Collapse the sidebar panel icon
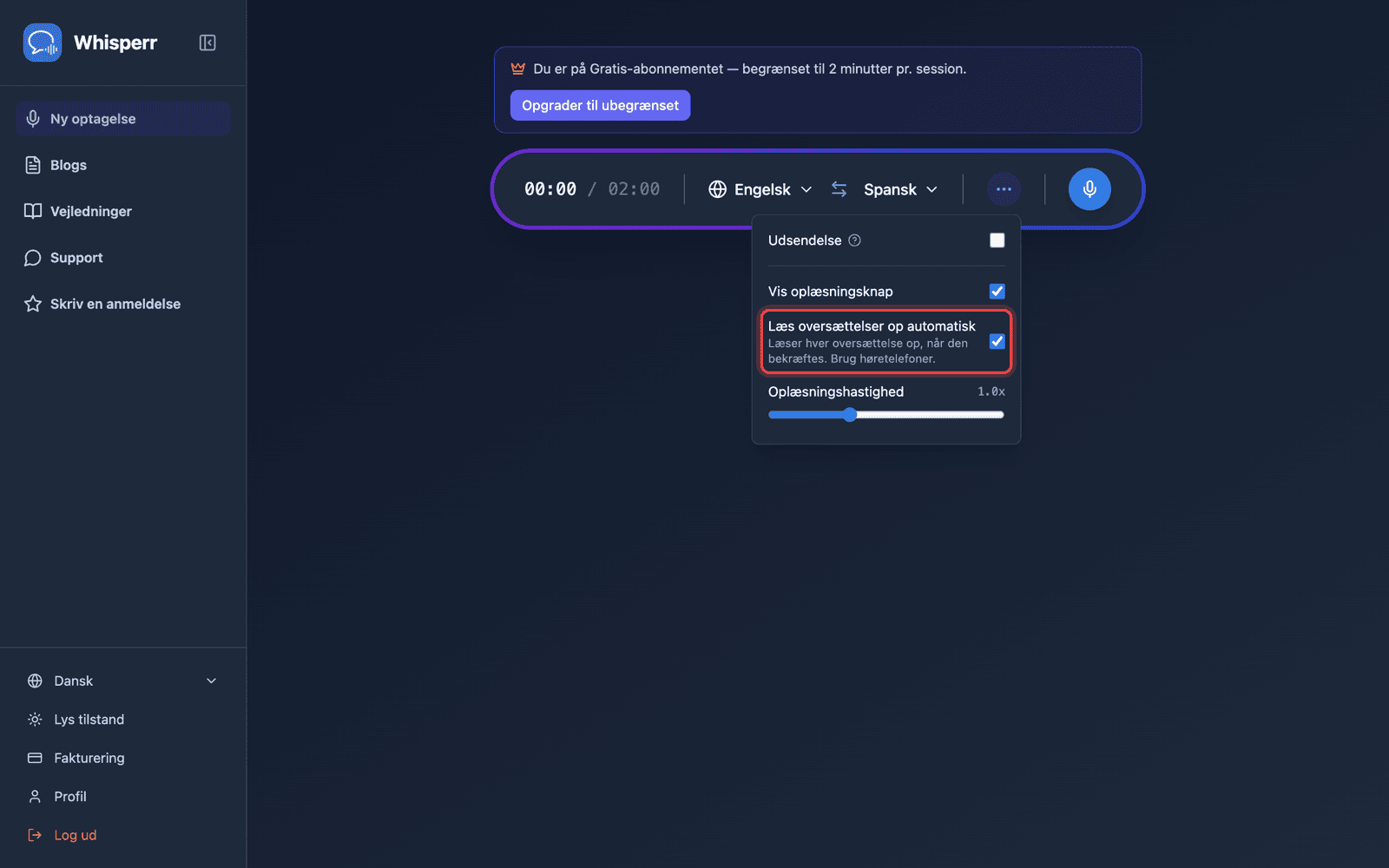1389x868 pixels. coord(207,43)
